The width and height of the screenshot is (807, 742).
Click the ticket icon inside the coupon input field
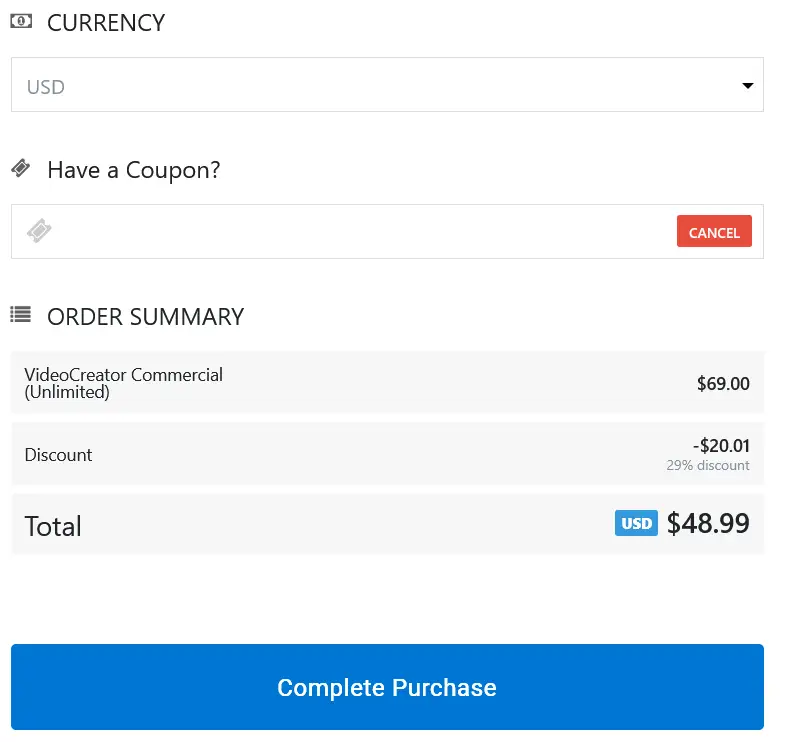(38, 231)
